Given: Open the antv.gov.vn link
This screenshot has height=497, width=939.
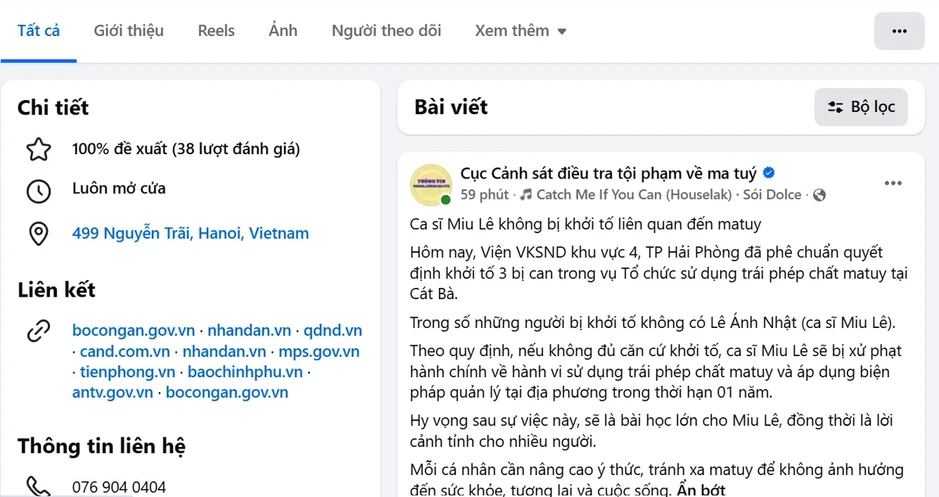Looking at the screenshot, I should click(113, 392).
